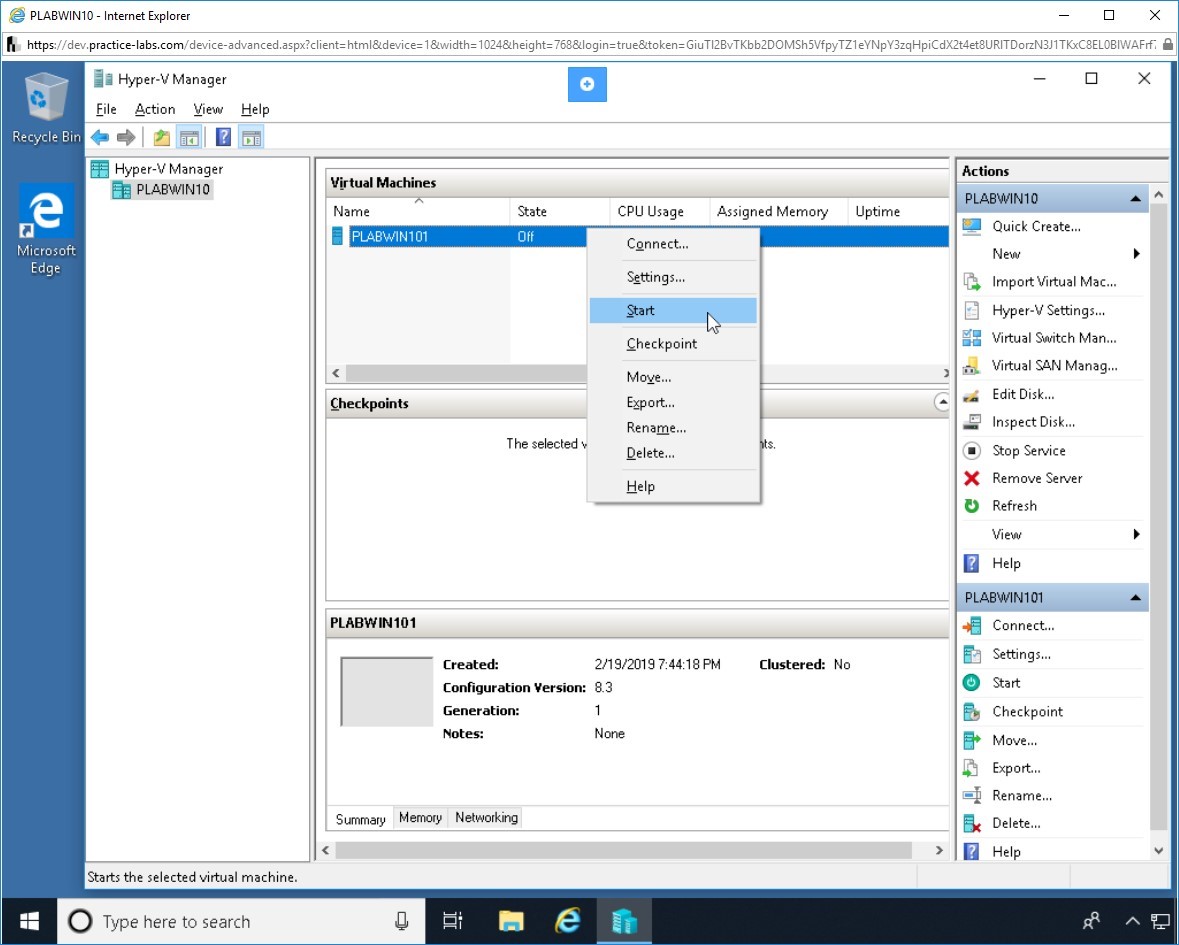The image size is (1179, 945).
Task: Choose Export... in the context menu
Action: point(673,402)
